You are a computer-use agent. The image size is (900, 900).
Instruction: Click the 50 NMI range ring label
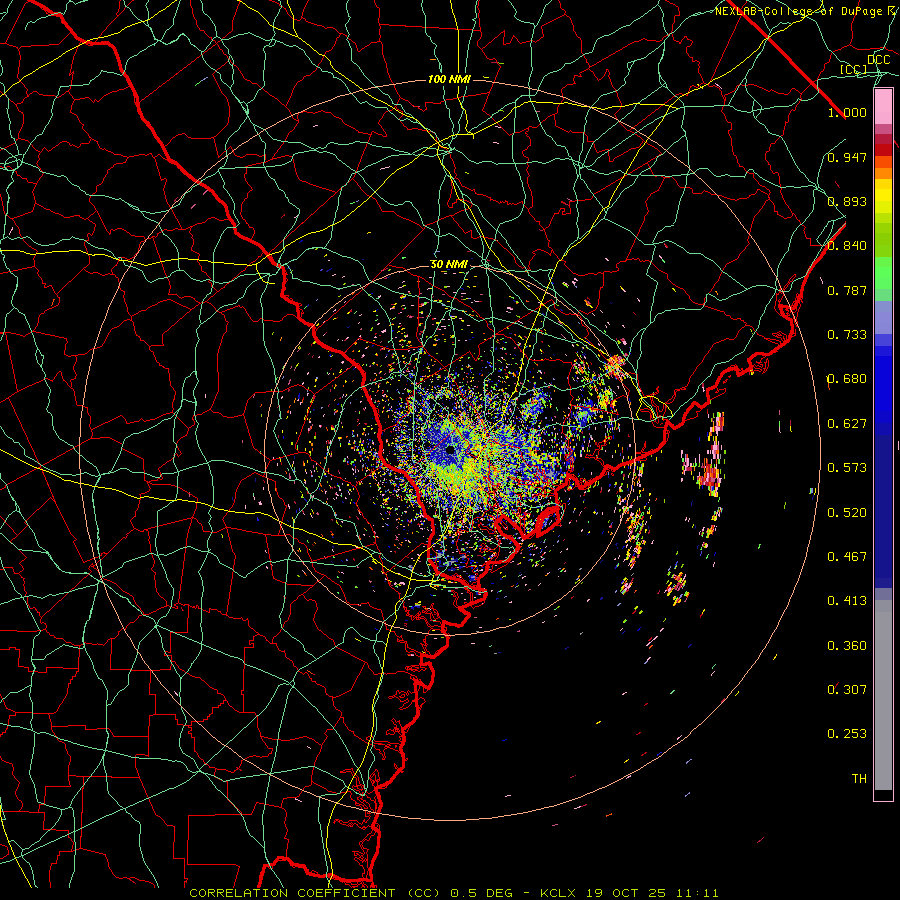(449, 265)
